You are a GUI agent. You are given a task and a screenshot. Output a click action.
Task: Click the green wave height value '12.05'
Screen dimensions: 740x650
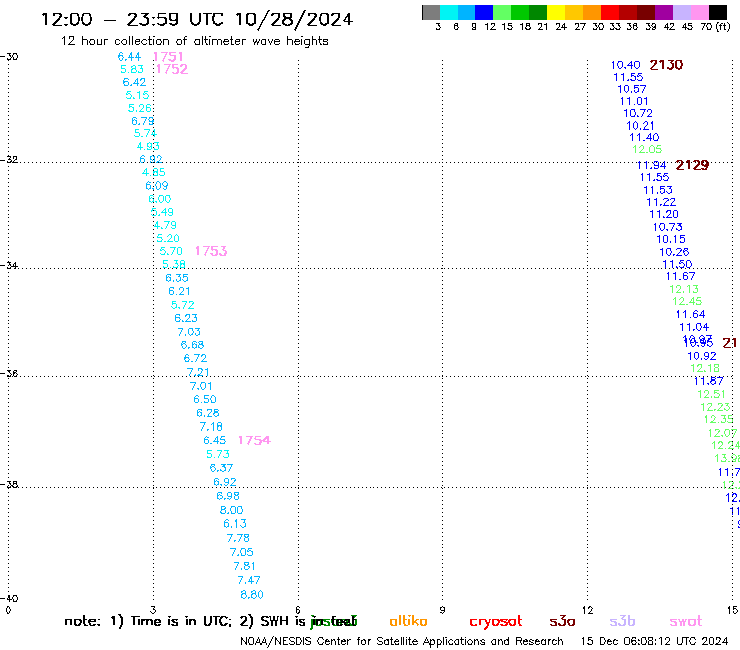pyautogui.click(x=647, y=150)
